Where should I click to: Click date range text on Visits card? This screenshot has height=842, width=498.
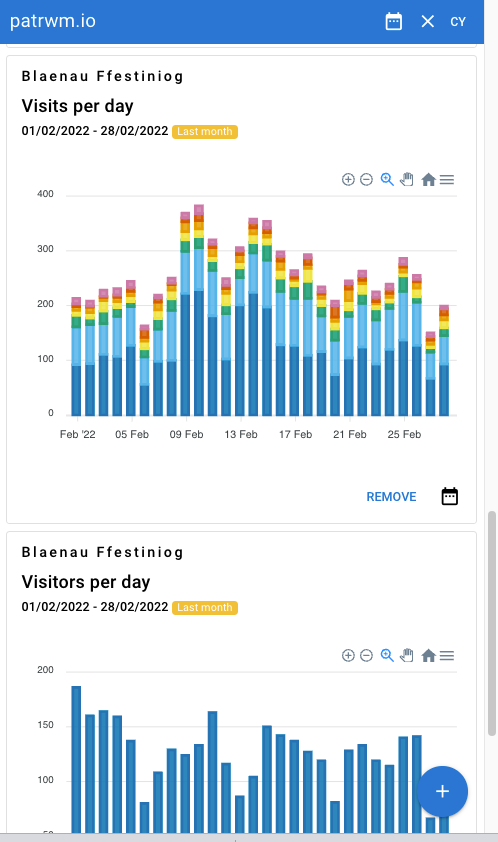point(95,131)
